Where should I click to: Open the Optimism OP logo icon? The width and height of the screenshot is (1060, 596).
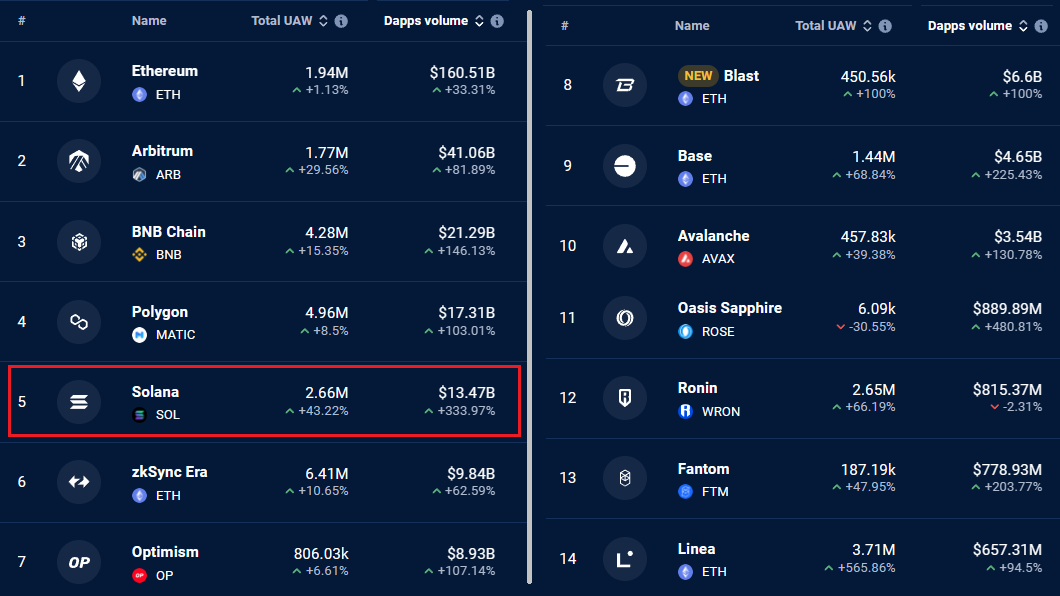point(79,562)
